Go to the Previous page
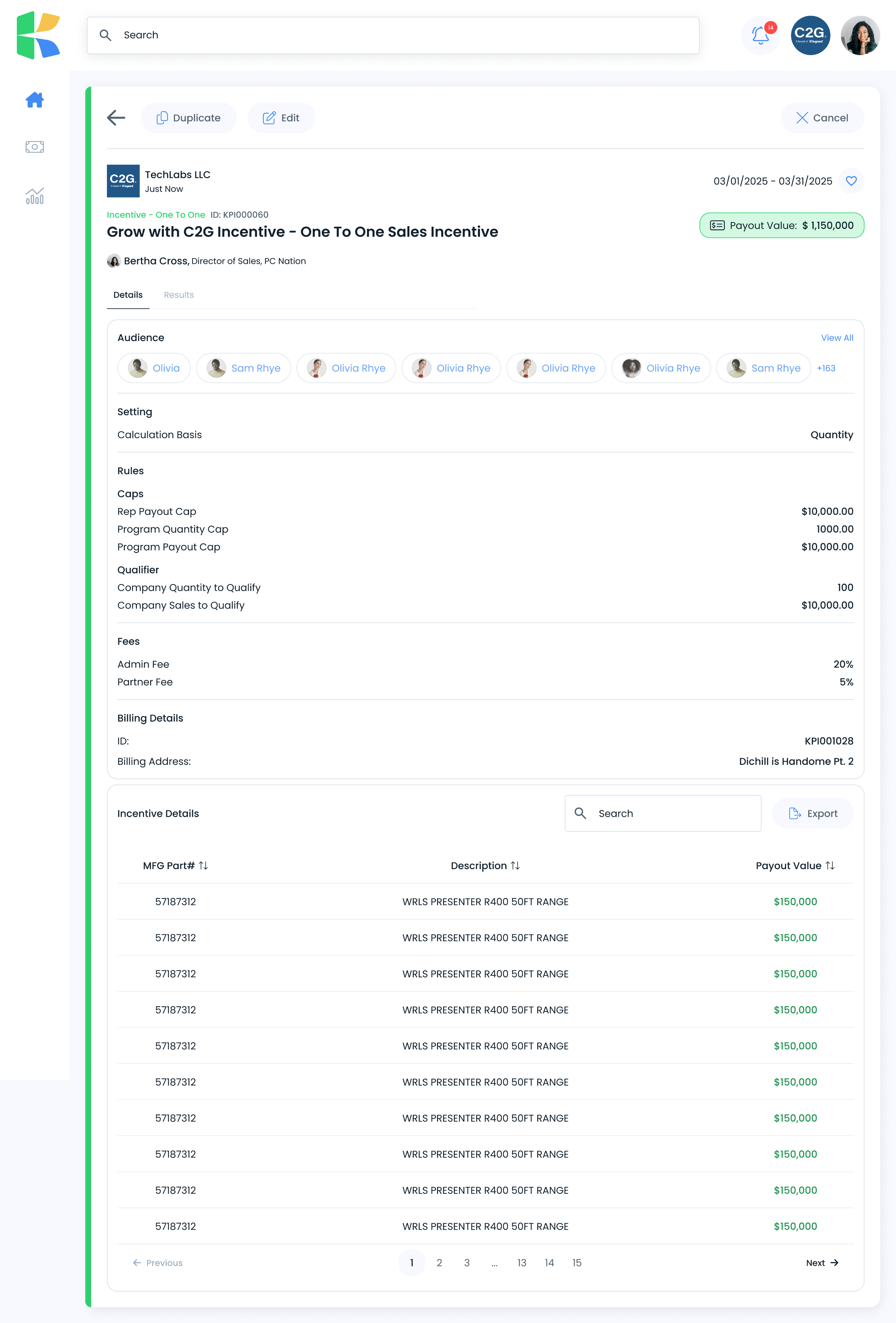896x1323 pixels. point(158,1263)
